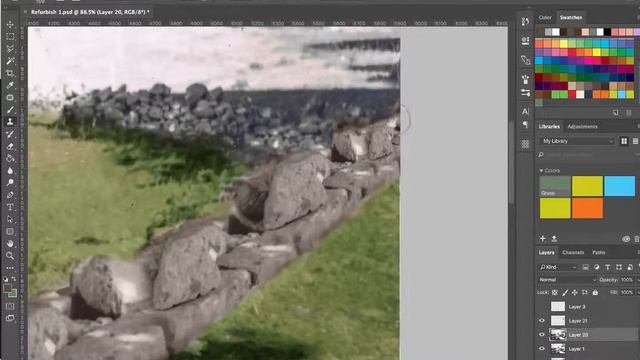Open the History panel icon
The height and width of the screenshot is (360, 640).
coord(525,21)
